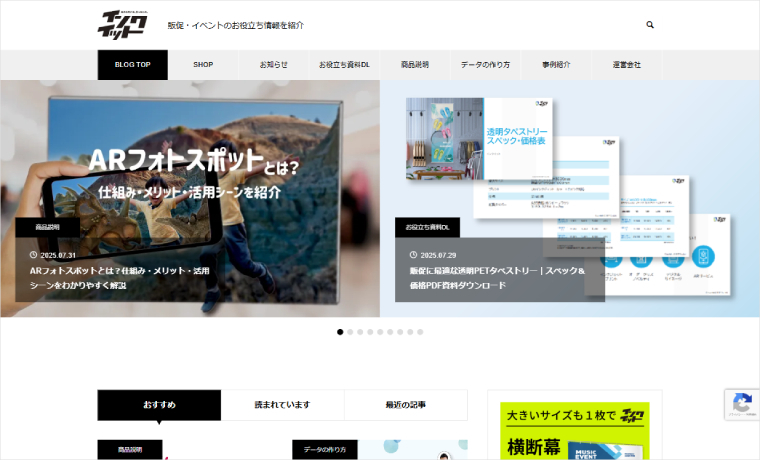Switch to the 読まれています tab
The image size is (760, 460).
pyautogui.click(x=282, y=405)
